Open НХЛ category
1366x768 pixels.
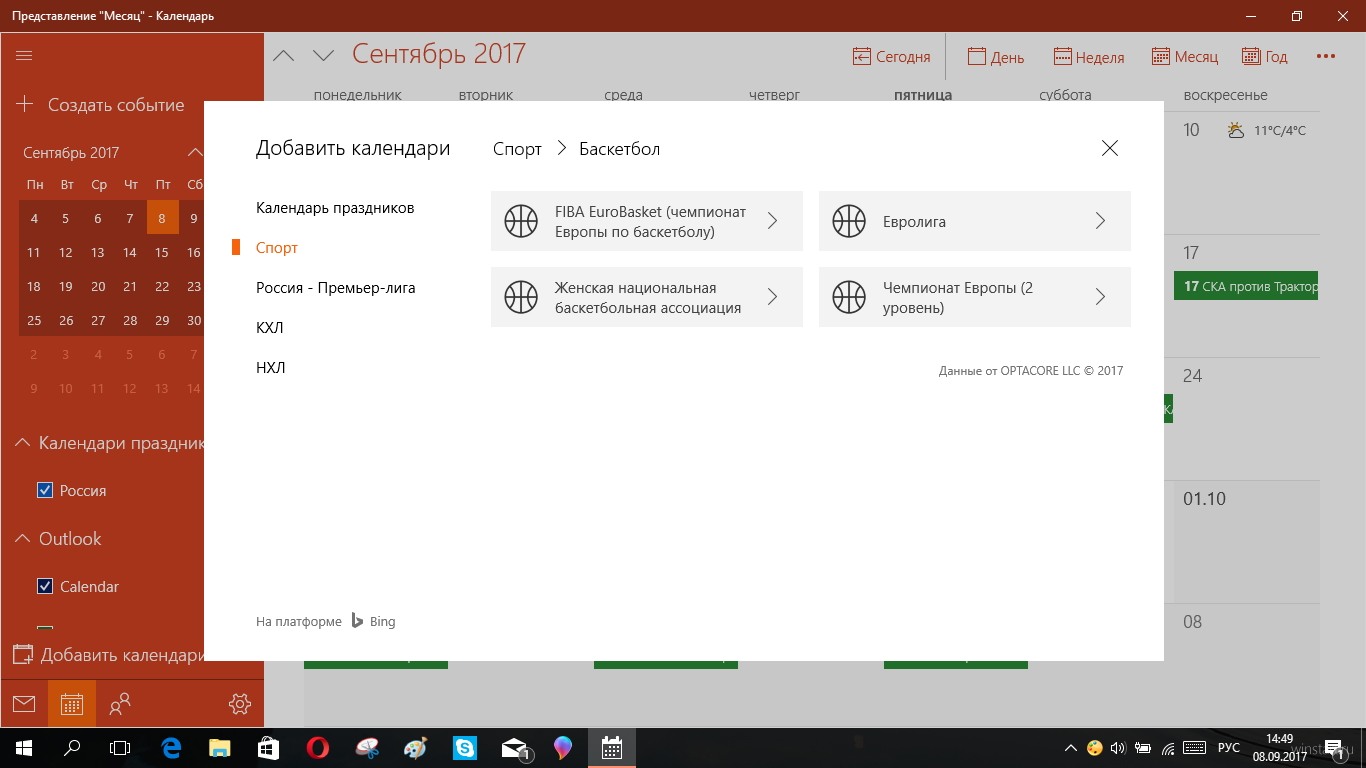click(x=271, y=368)
